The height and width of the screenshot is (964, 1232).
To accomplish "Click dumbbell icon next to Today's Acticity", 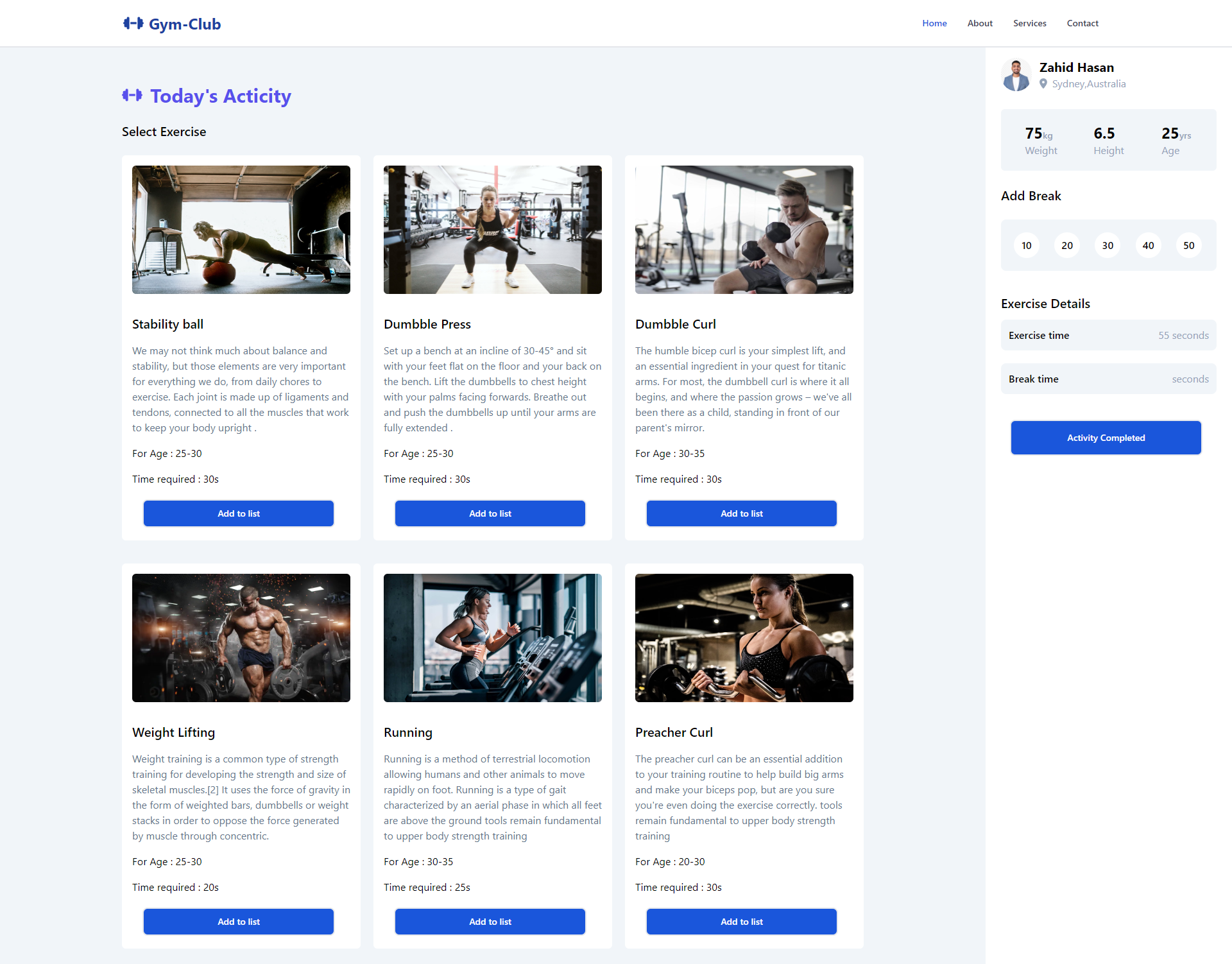I will (x=132, y=96).
